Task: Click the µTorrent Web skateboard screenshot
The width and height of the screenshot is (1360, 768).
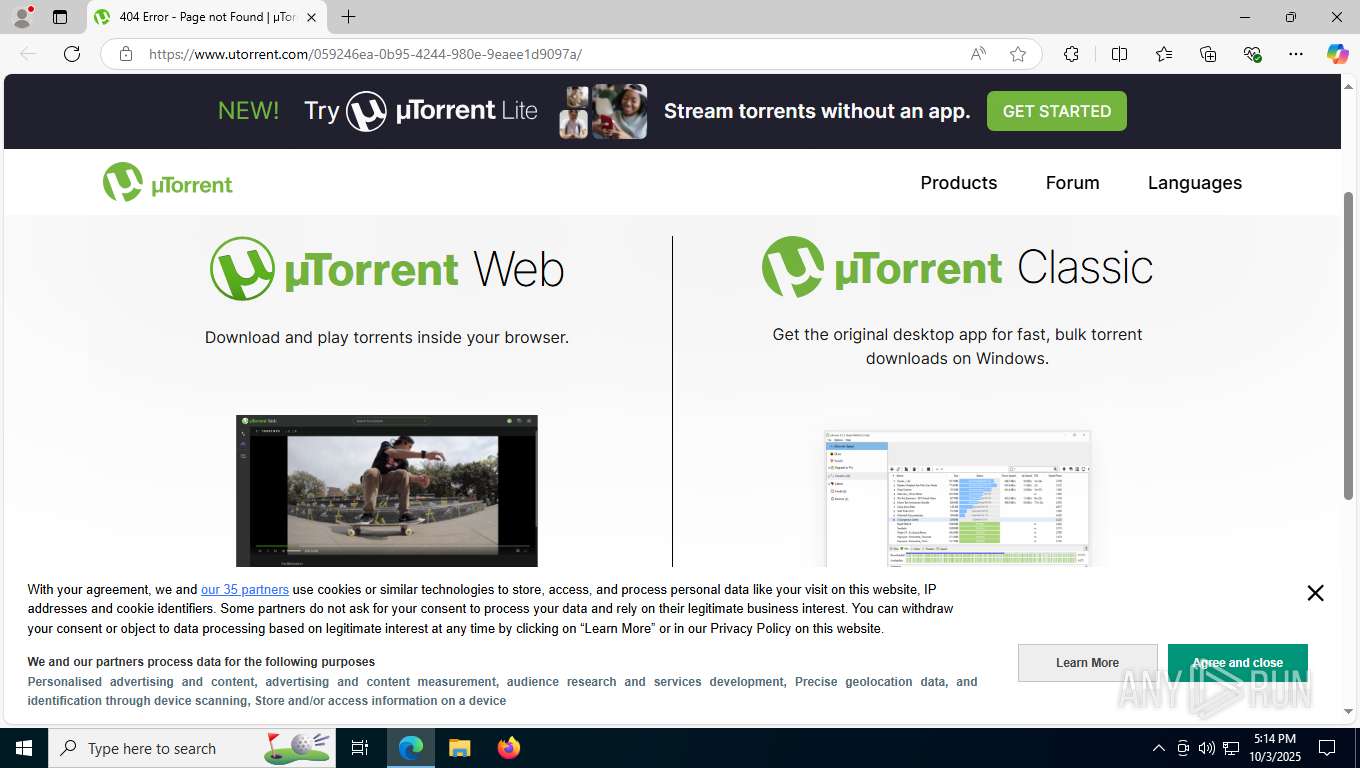Action: (386, 490)
